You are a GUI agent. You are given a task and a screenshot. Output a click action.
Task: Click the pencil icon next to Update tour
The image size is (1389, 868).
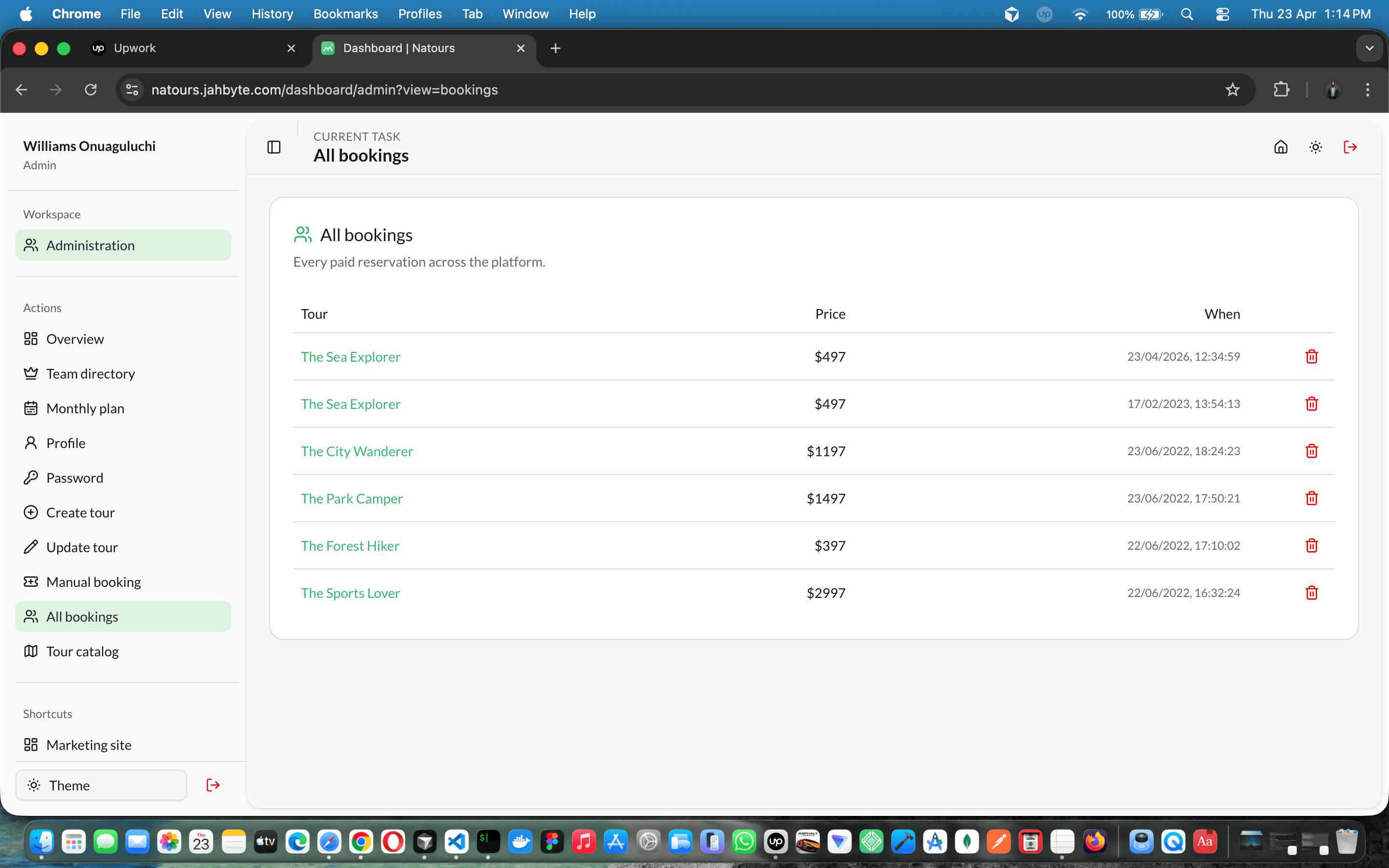31,546
